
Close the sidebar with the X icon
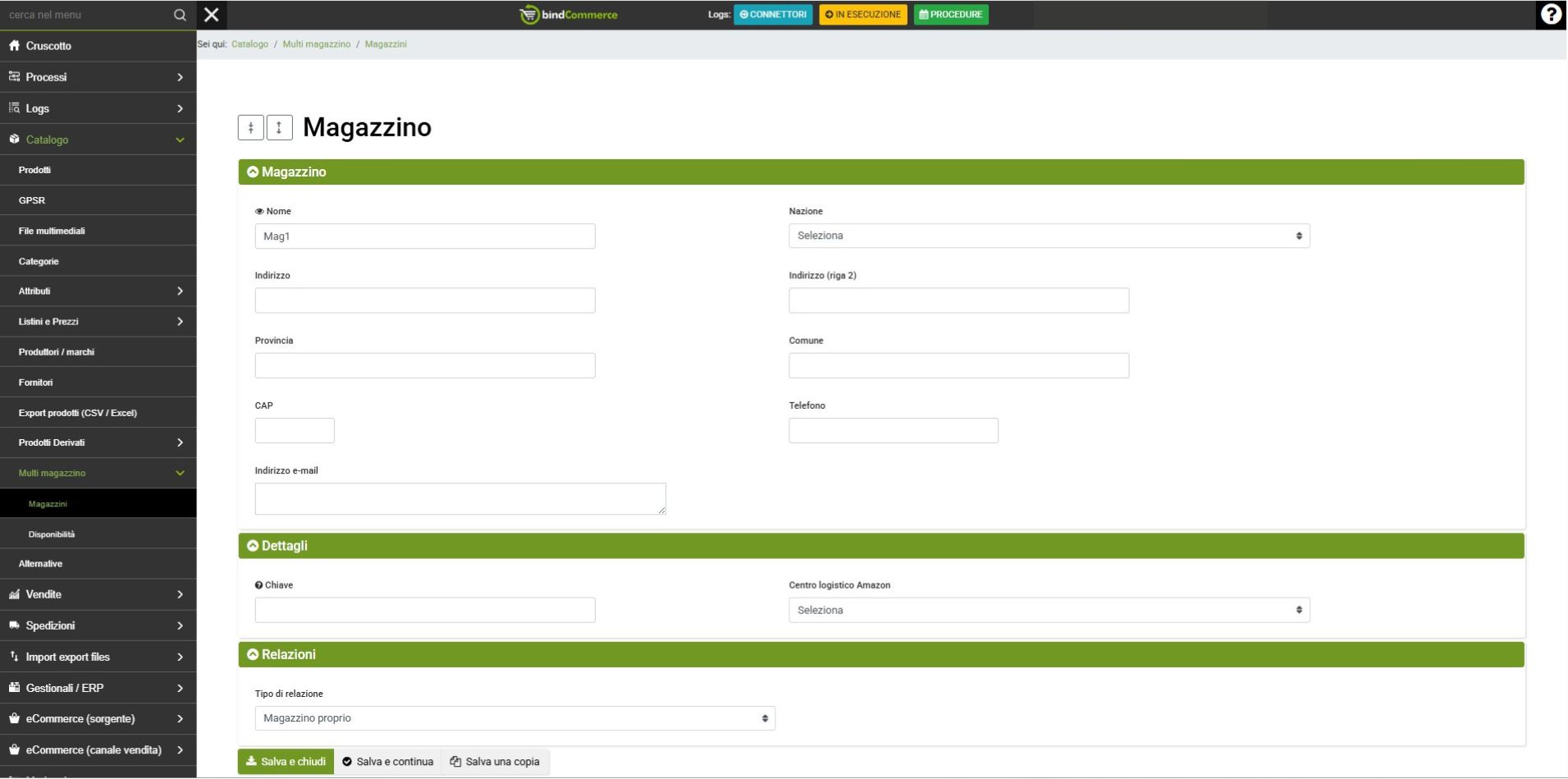click(x=212, y=15)
